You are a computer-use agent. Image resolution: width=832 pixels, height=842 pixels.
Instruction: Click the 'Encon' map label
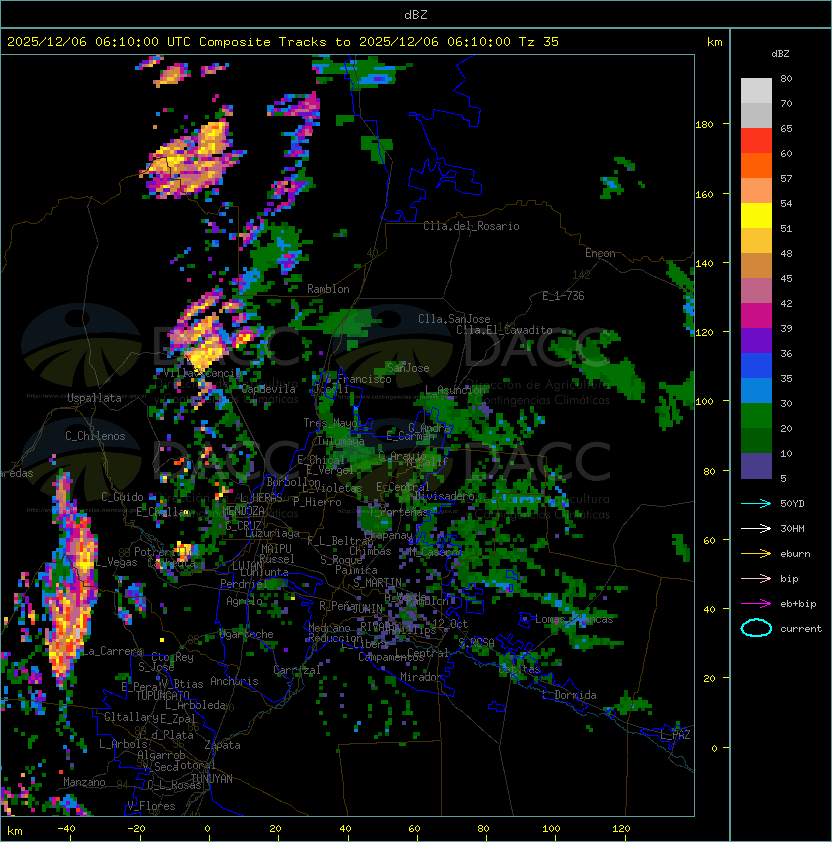coord(600,253)
